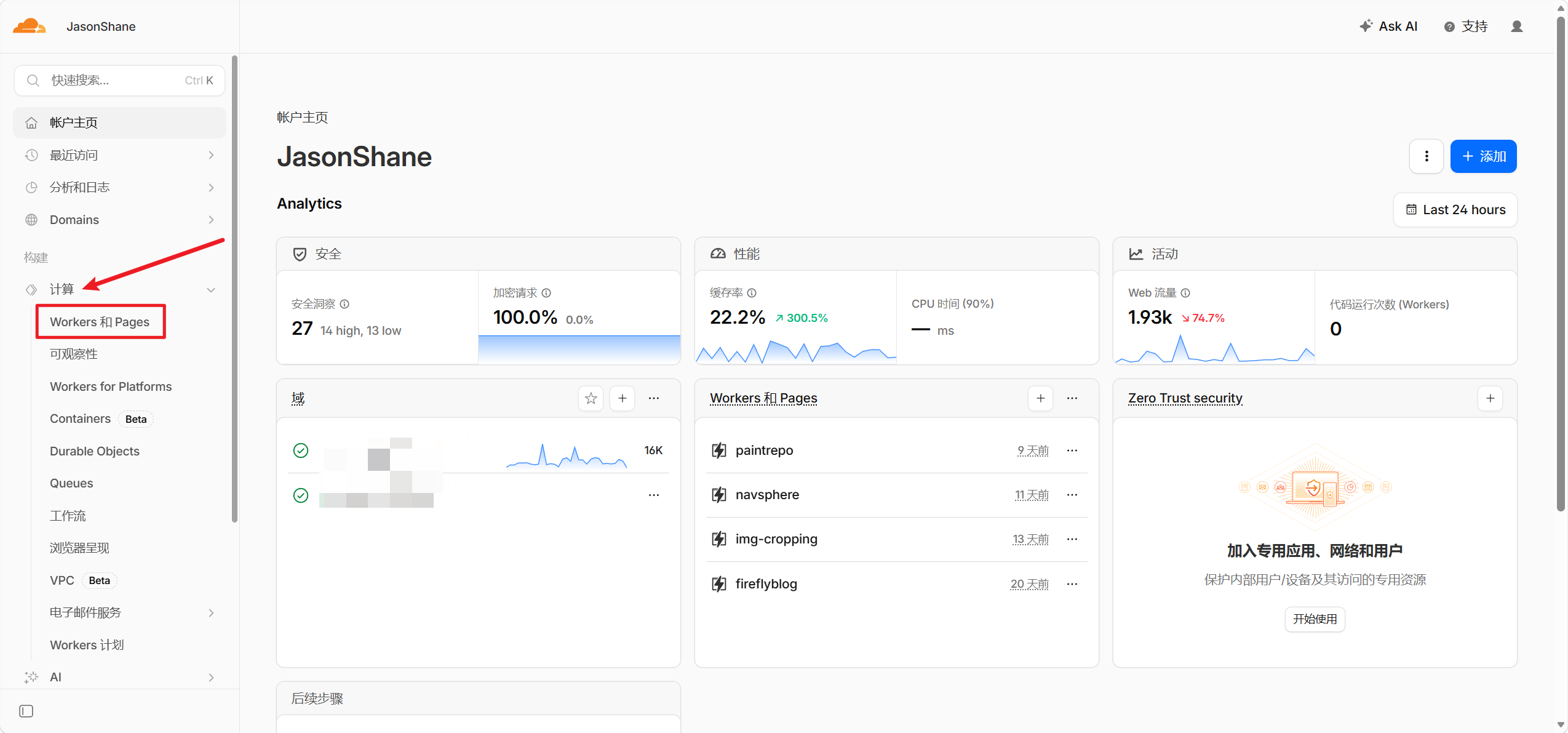Open the user profile icon

[x=1516, y=26]
